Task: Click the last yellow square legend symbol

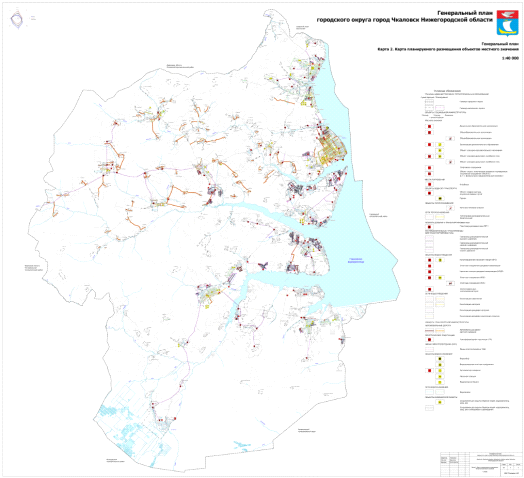Action: pyautogui.click(x=440, y=402)
